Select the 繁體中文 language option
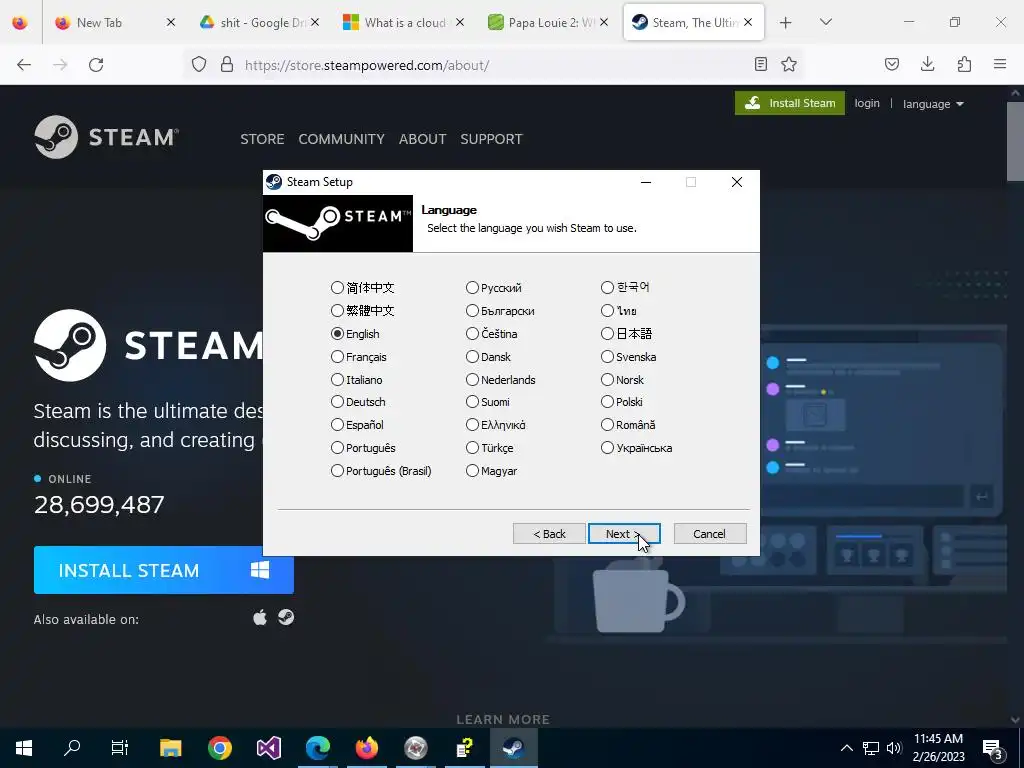Image resolution: width=1024 pixels, height=768 pixels. (x=362, y=311)
